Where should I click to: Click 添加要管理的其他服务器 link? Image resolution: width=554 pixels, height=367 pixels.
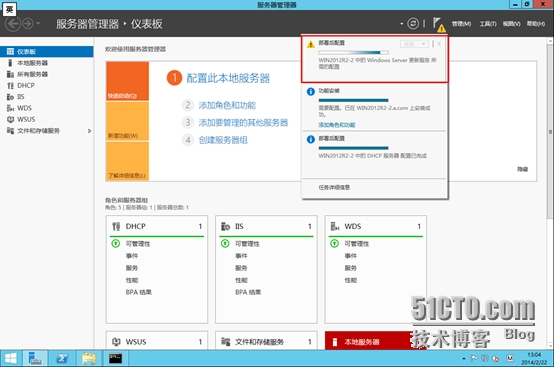point(243,123)
